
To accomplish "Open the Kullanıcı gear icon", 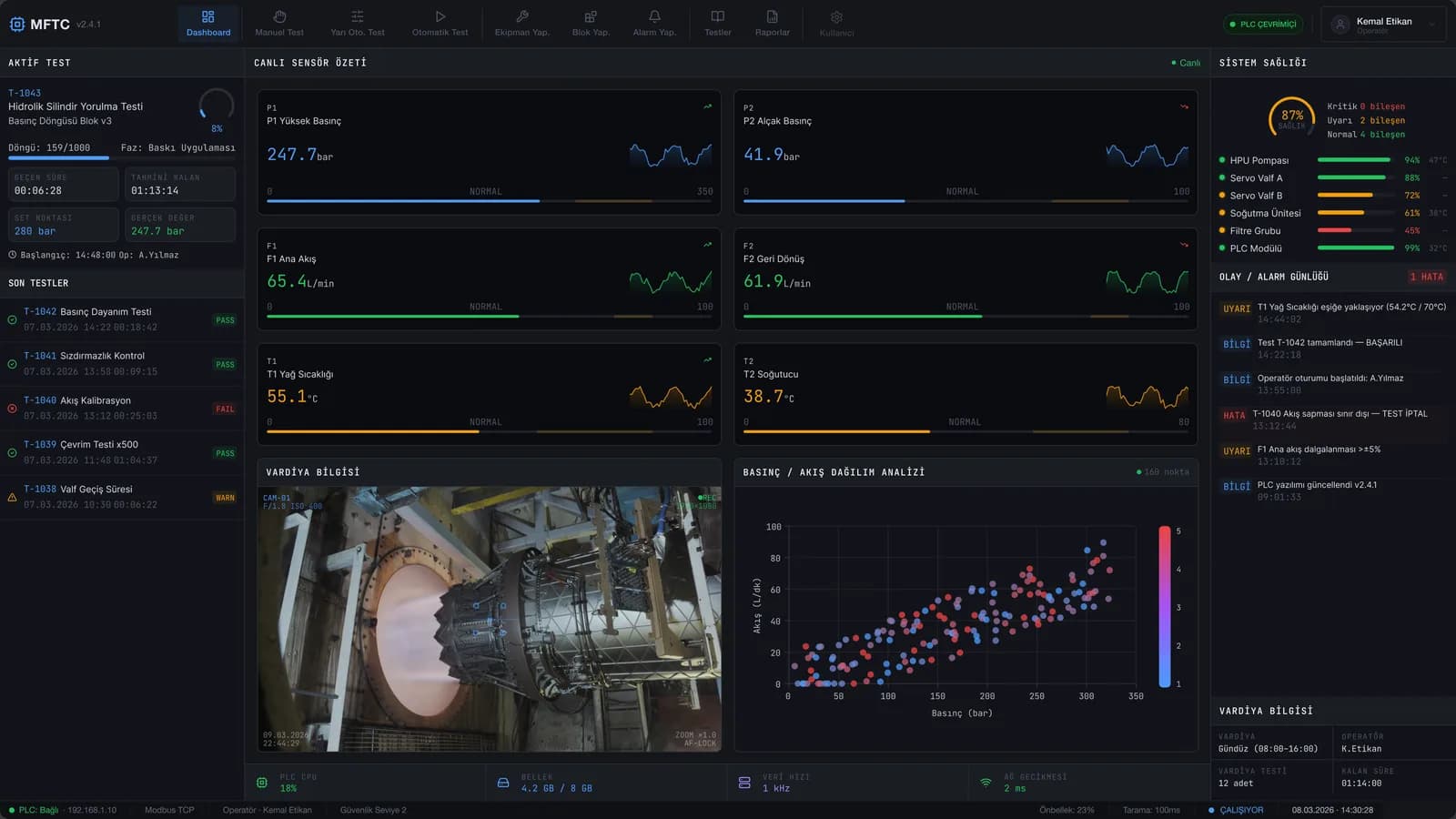I will click(836, 17).
